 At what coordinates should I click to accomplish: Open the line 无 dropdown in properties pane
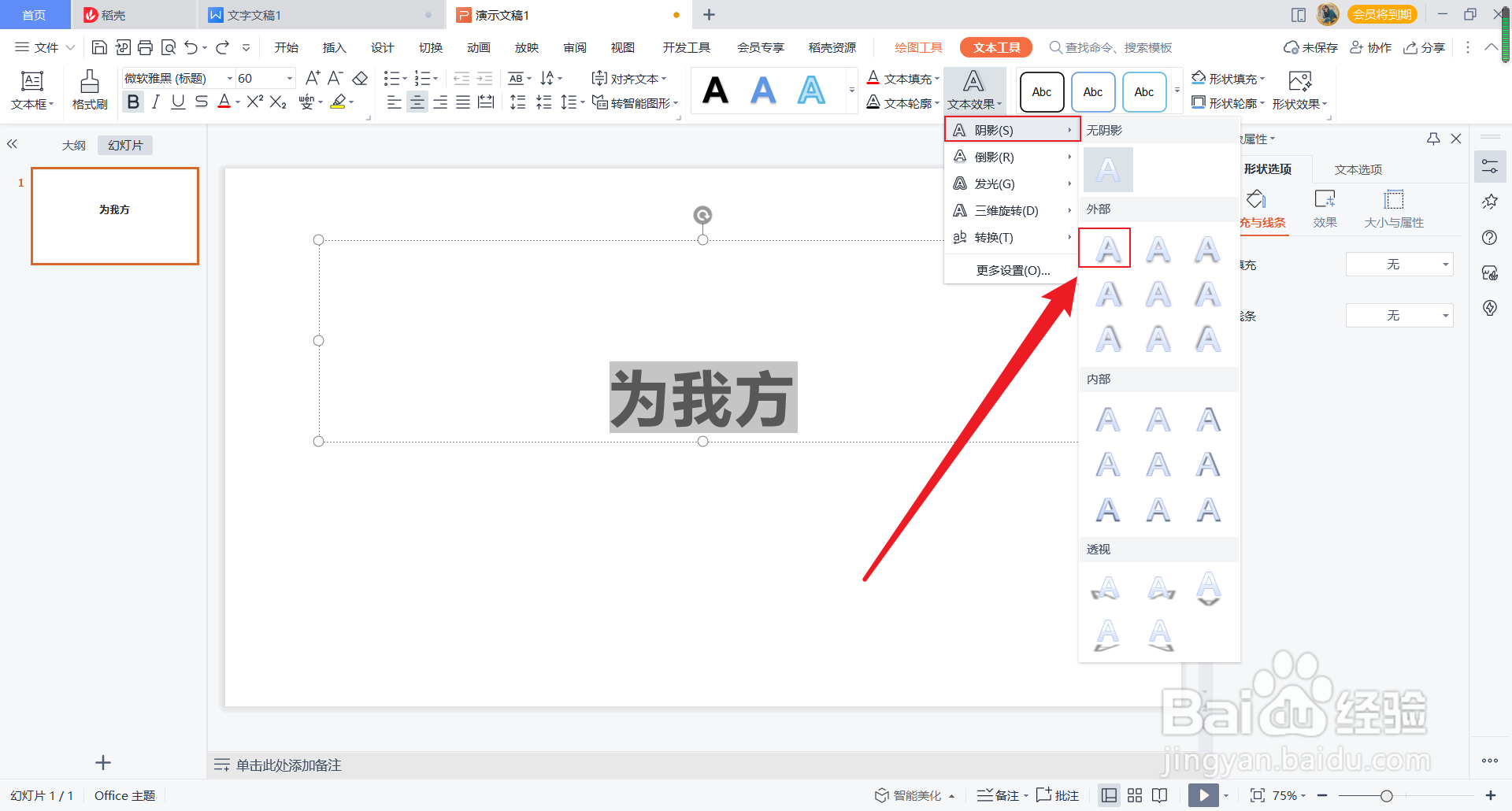(1399, 316)
